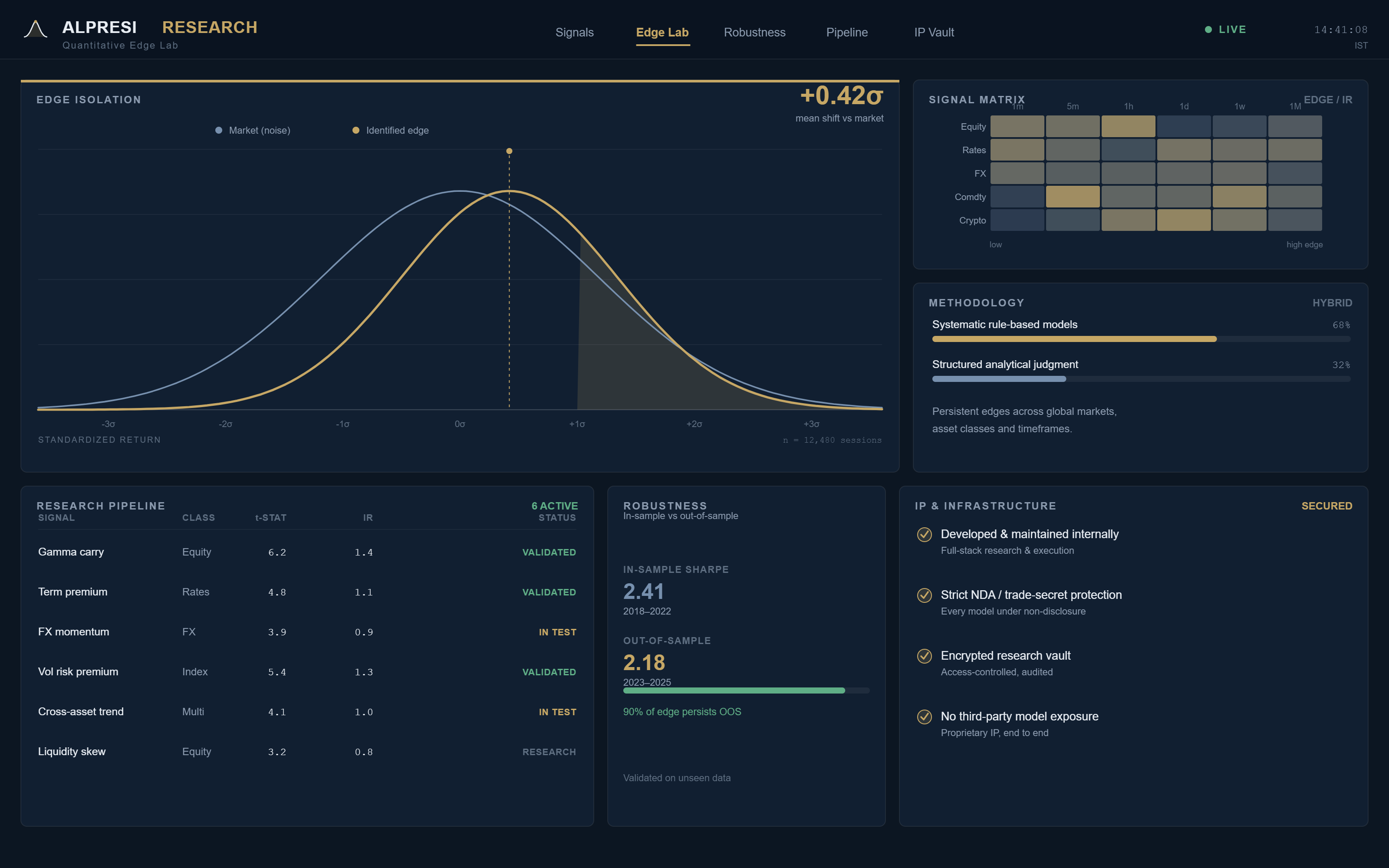Click the IR value 1.3 for Vol risk premium
Viewport: 1389px width, 868px height.
[x=363, y=672]
